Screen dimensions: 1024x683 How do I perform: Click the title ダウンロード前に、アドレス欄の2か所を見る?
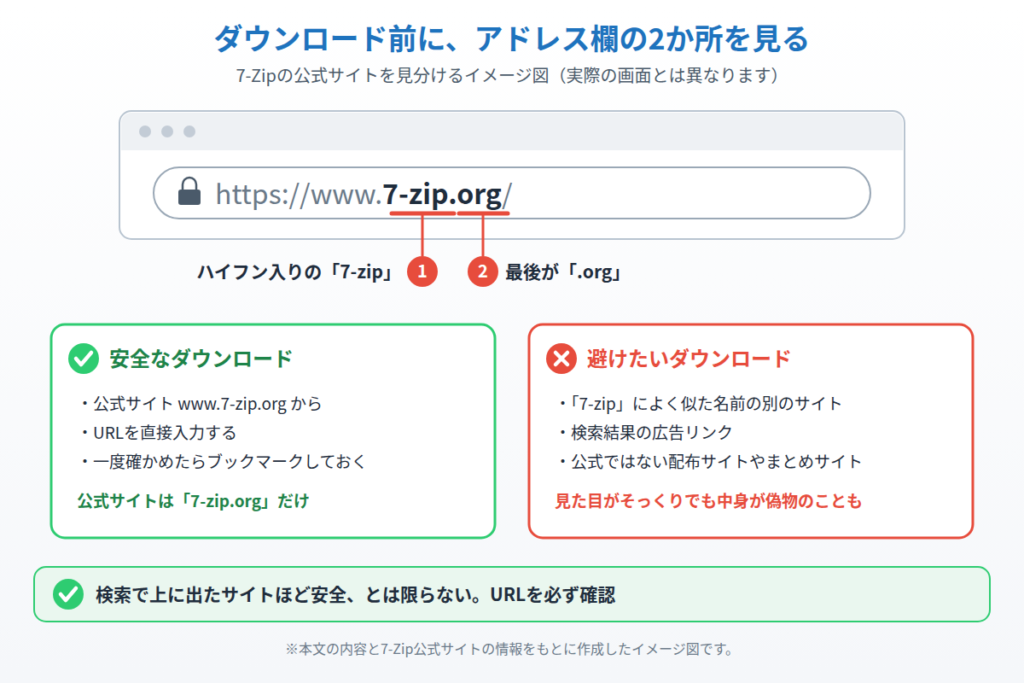point(511,39)
